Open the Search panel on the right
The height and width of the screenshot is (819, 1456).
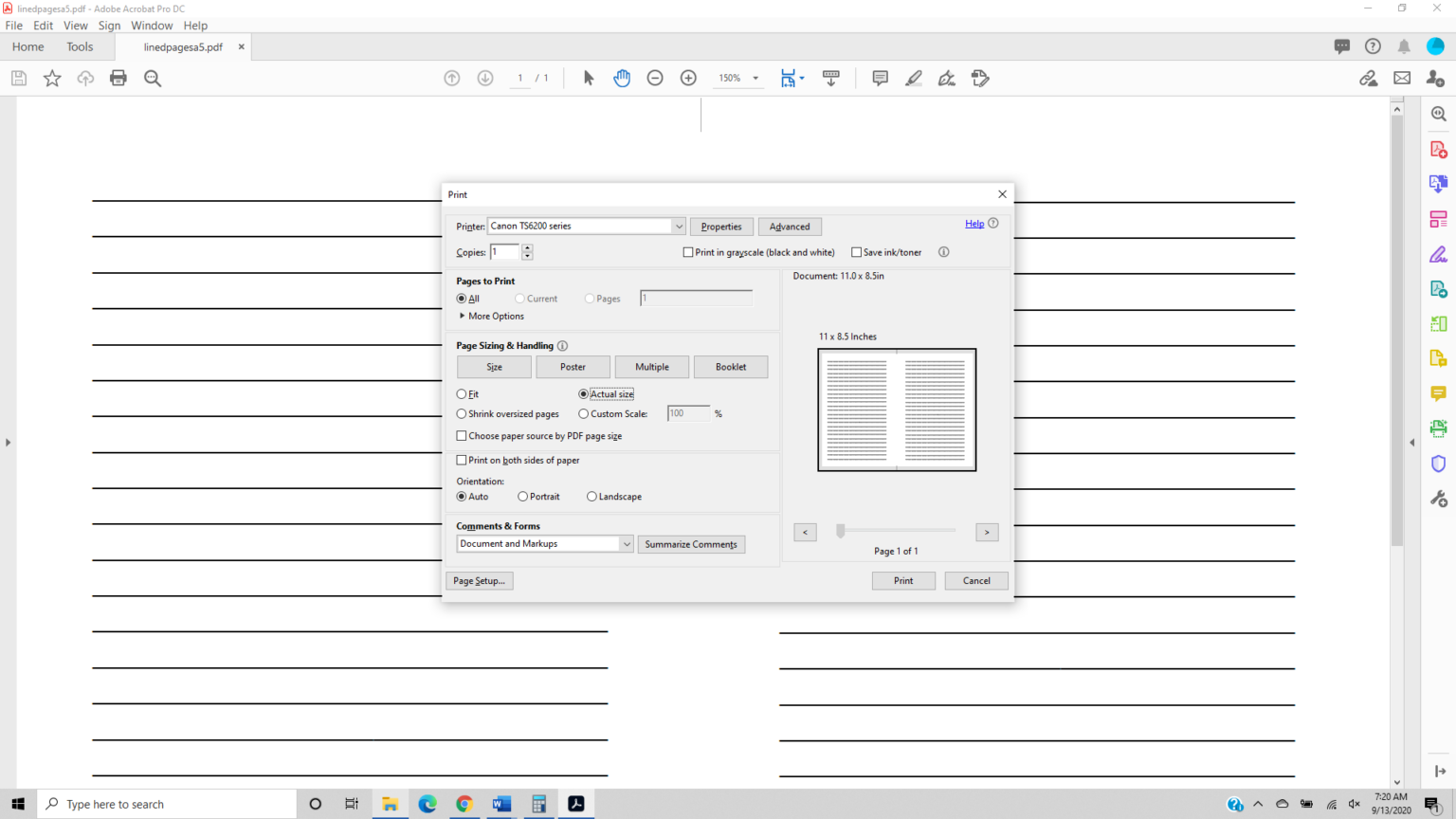point(1438,113)
